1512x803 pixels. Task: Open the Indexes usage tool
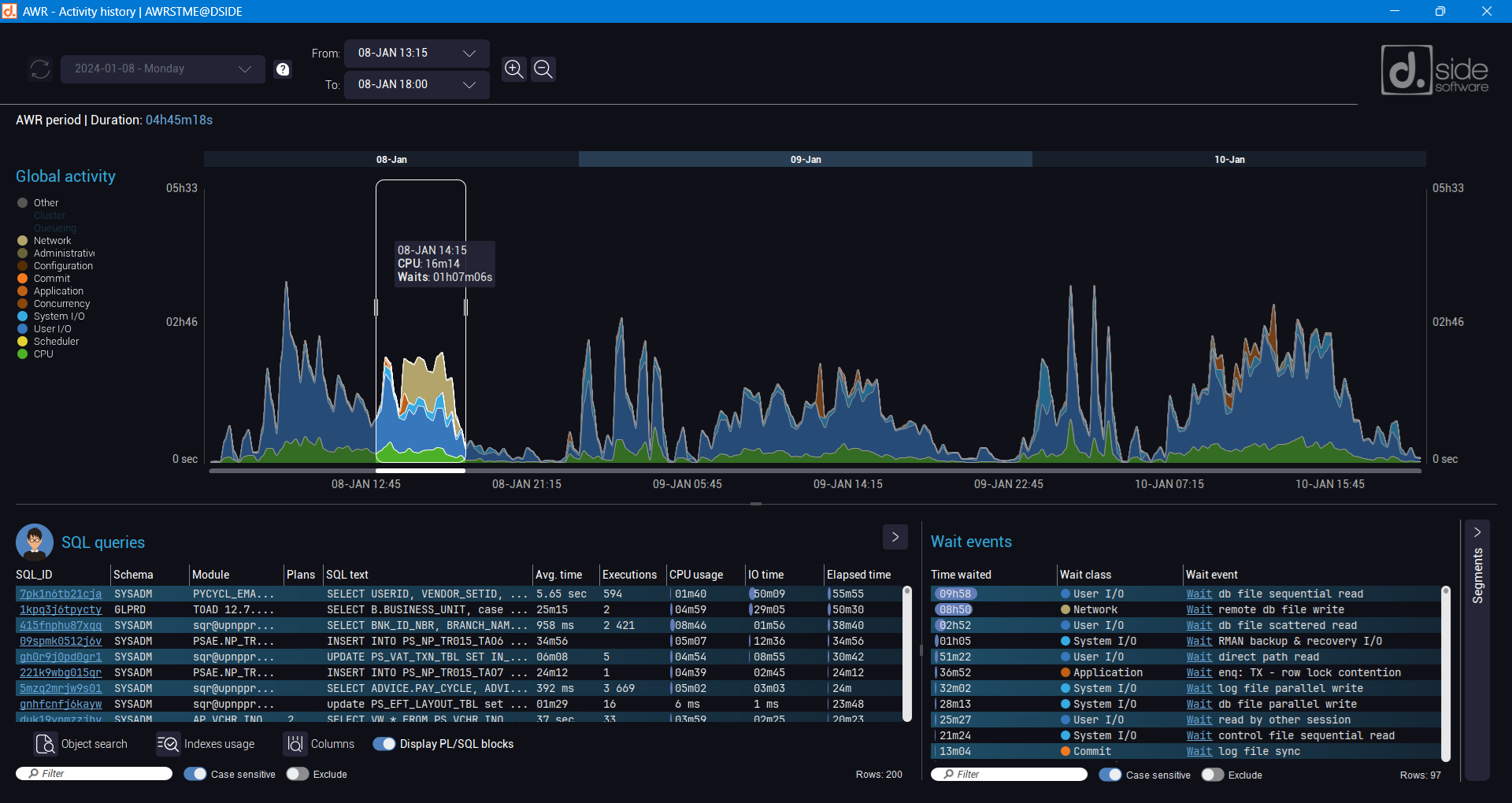pyautogui.click(x=206, y=744)
